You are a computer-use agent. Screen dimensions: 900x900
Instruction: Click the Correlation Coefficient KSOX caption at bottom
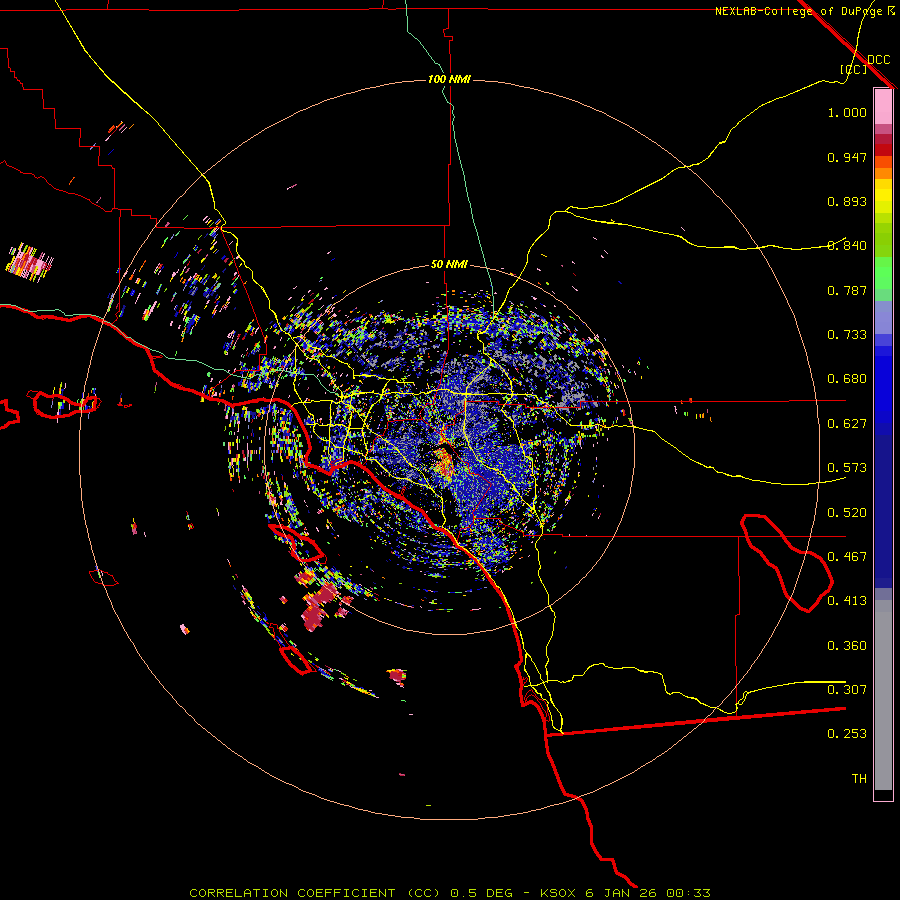coord(450,893)
